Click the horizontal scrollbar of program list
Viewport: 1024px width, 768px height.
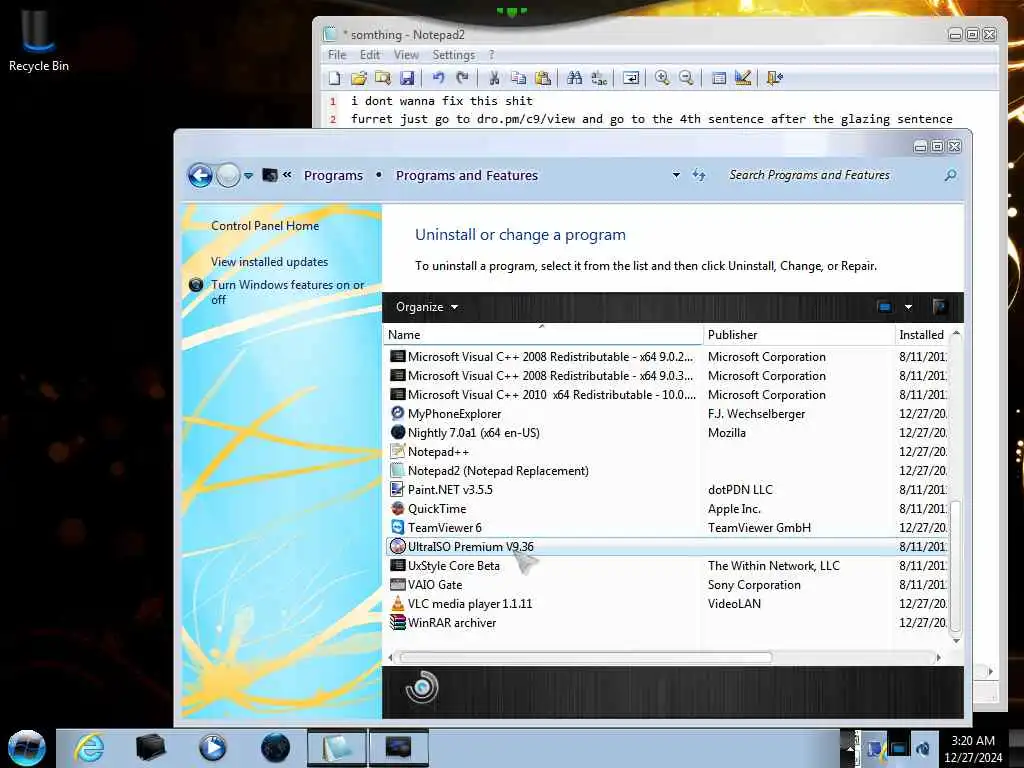pyautogui.click(x=586, y=657)
